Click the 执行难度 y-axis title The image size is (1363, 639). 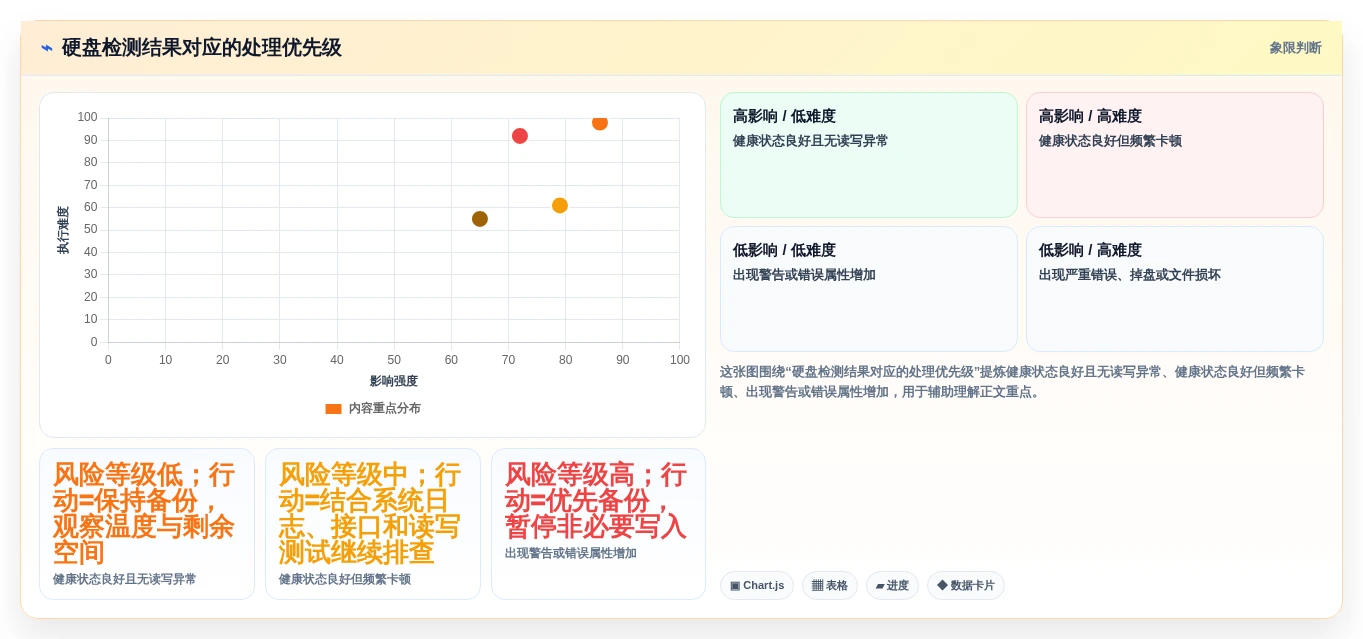click(63, 230)
